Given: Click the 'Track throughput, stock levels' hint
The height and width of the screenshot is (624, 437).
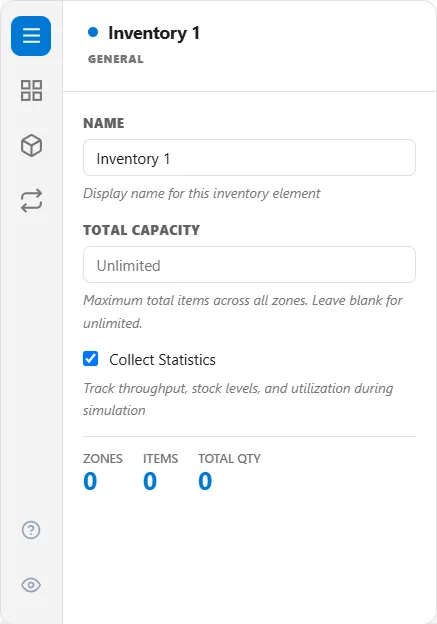Looking at the screenshot, I should click(238, 399).
